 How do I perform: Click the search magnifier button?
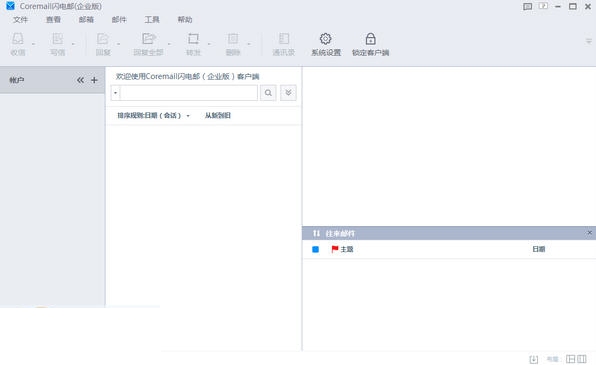pos(268,93)
